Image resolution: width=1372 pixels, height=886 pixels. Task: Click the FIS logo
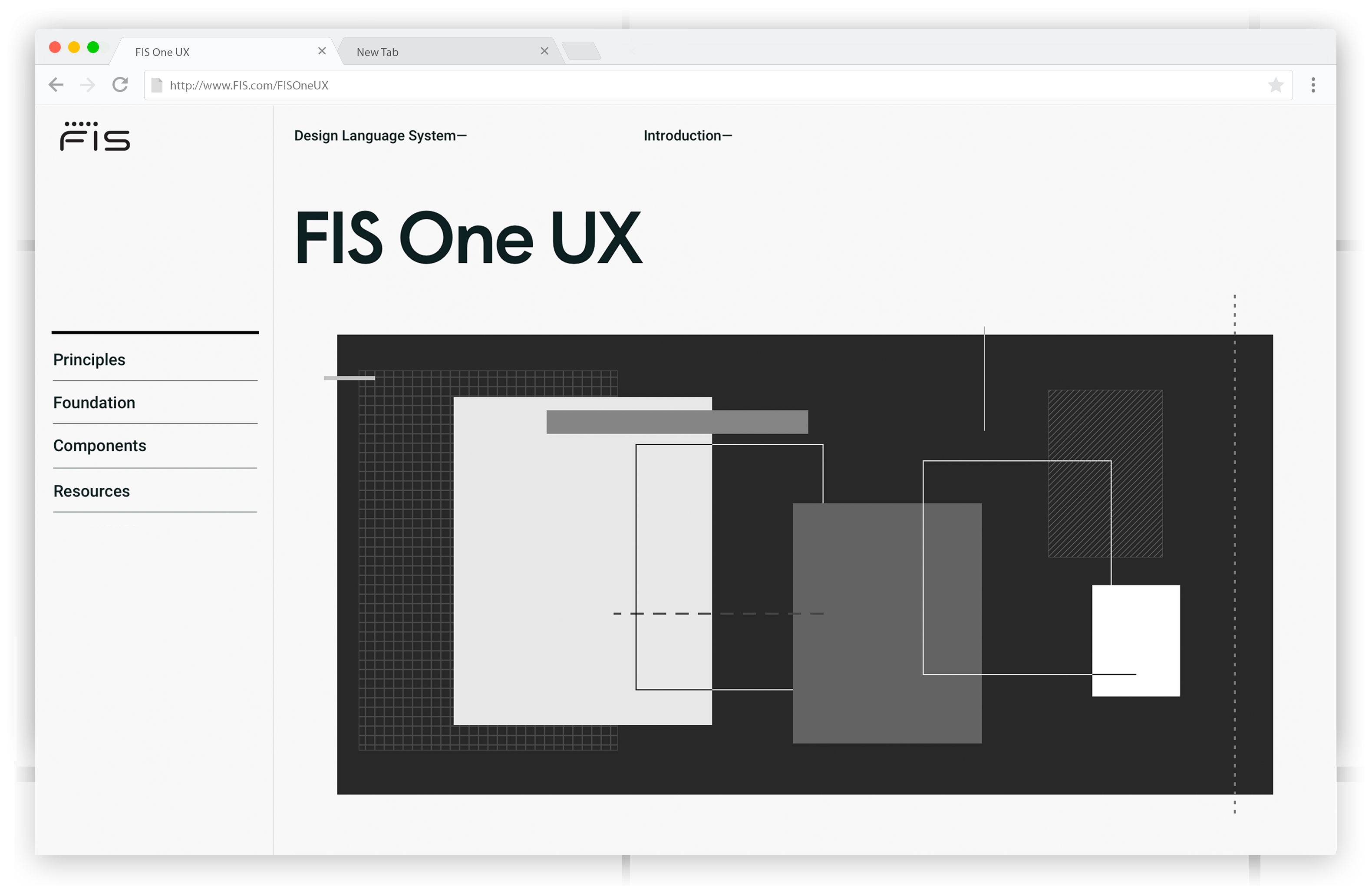(95, 136)
